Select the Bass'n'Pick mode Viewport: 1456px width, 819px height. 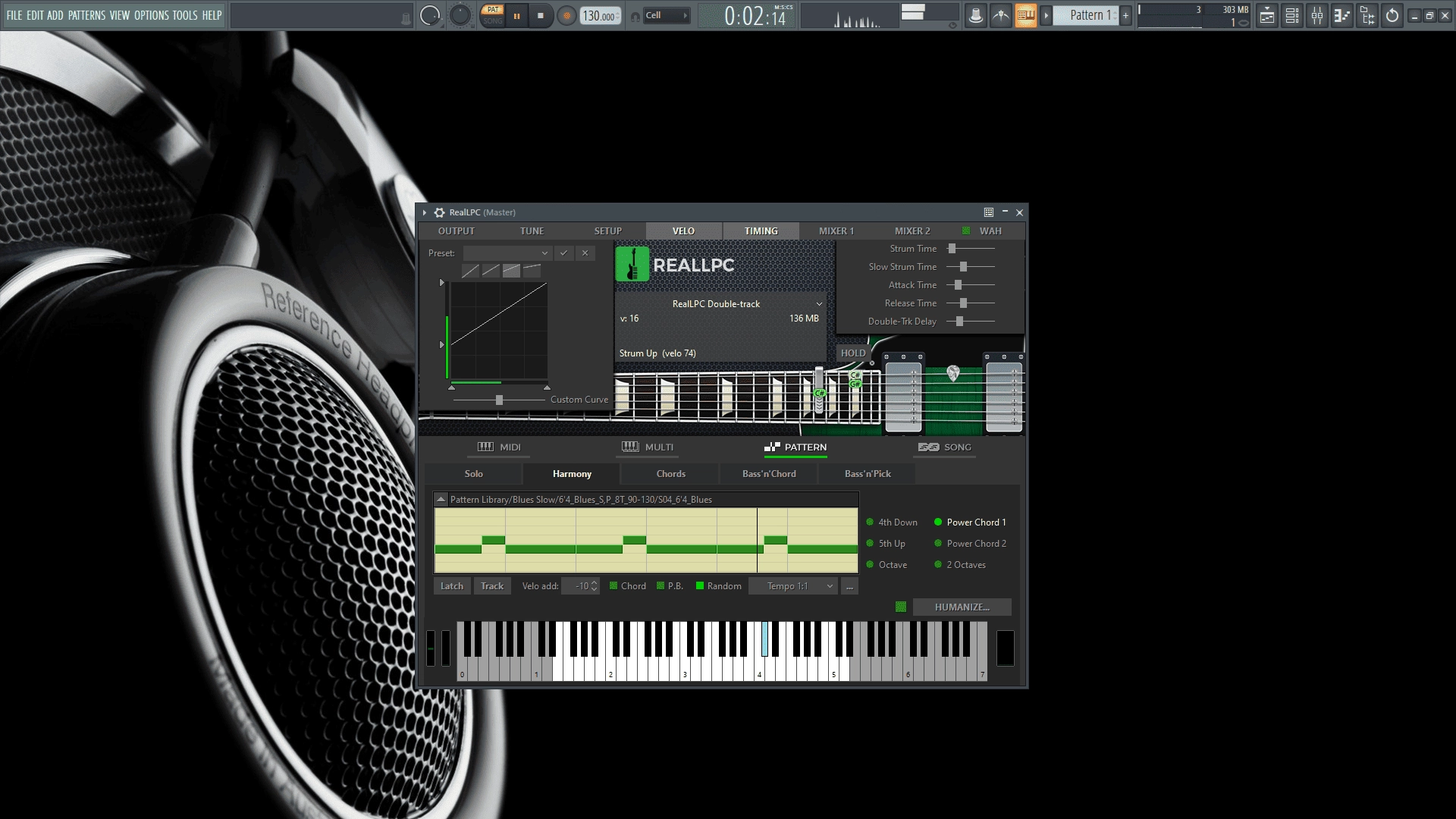pos(868,474)
